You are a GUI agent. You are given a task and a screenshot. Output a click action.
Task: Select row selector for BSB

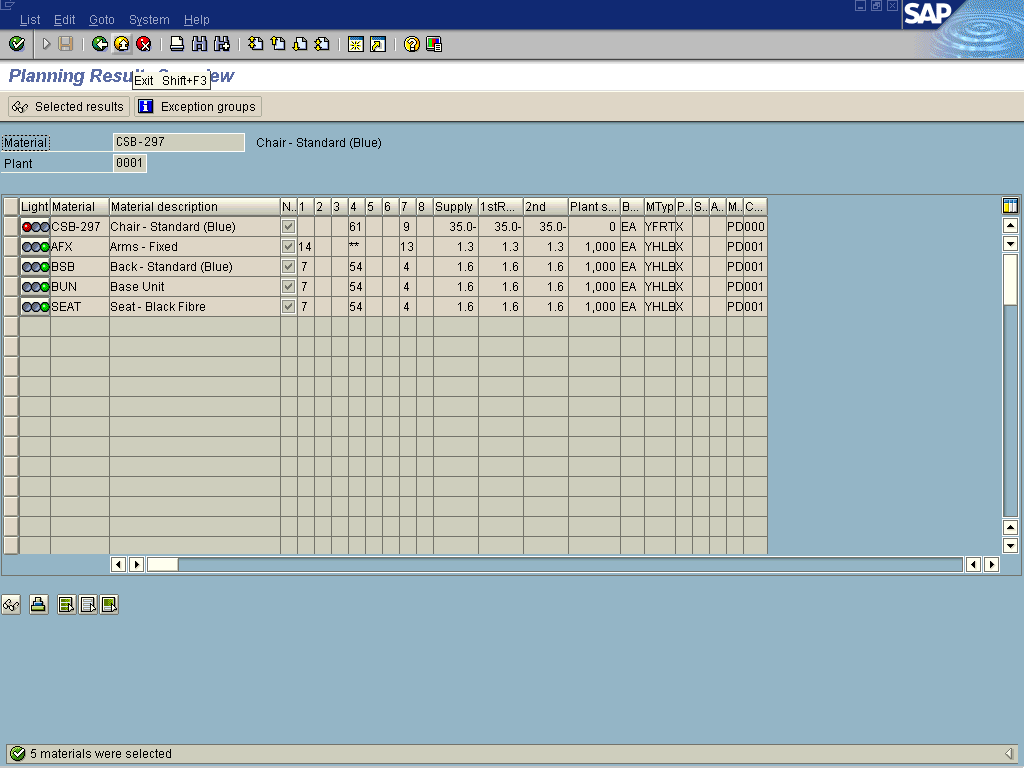(11, 266)
